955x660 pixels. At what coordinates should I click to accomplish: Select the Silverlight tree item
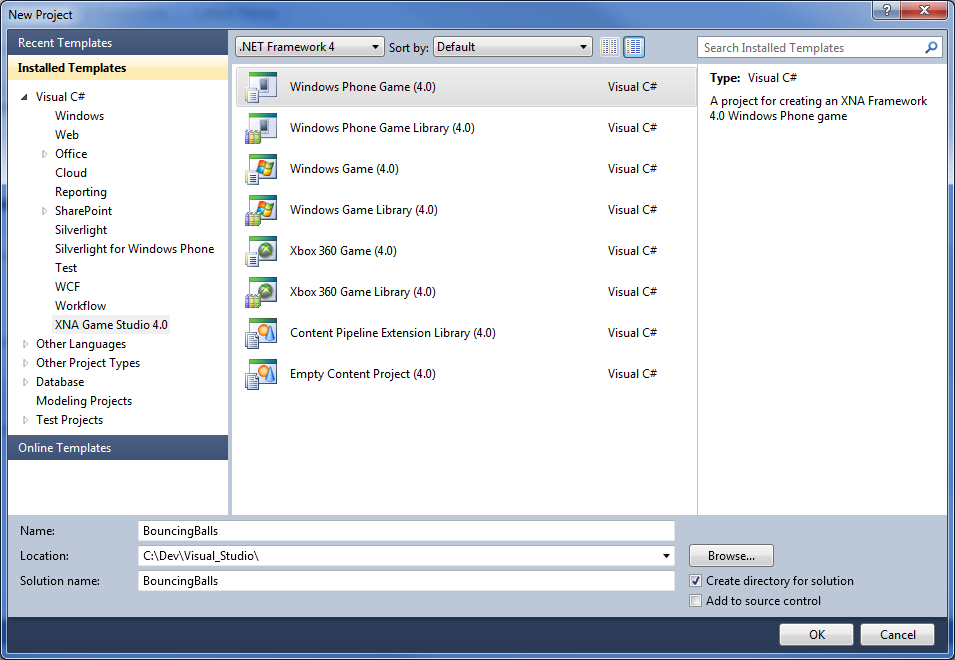coord(80,230)
